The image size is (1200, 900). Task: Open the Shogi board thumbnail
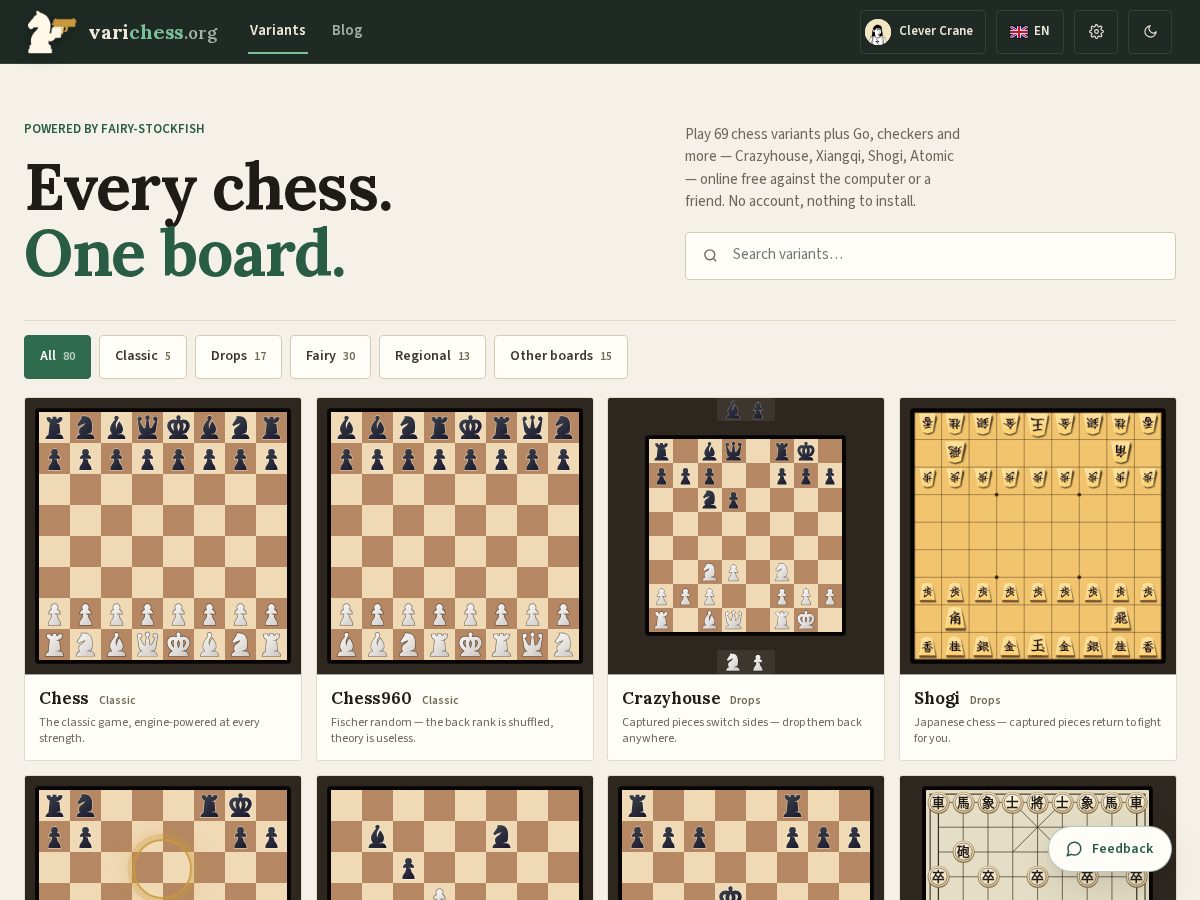tap(1038, 536)
